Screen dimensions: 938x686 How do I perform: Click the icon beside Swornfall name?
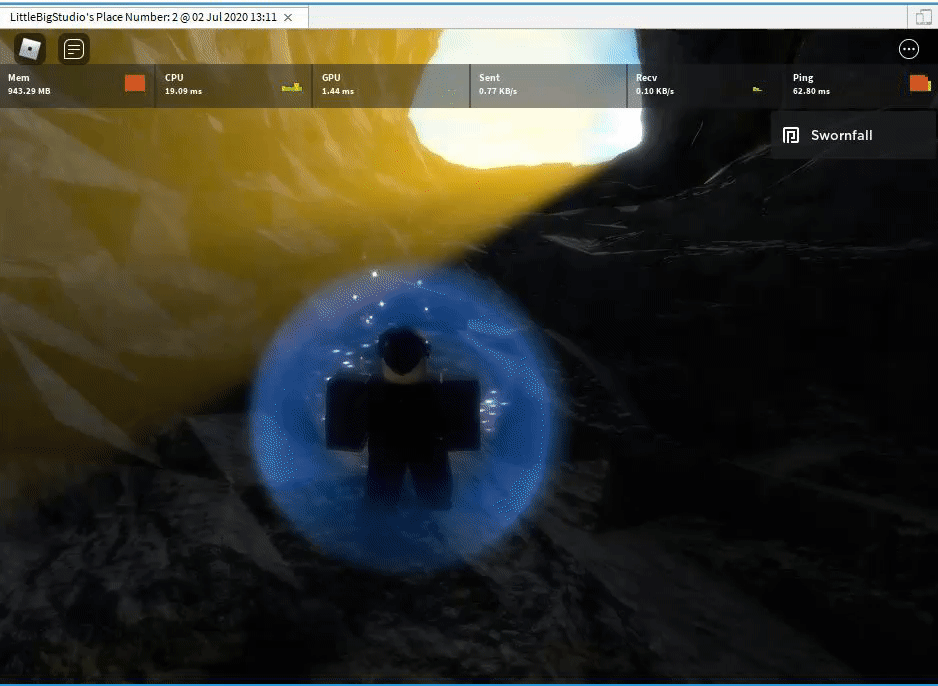pyautogui.click(x=791, y=135)
